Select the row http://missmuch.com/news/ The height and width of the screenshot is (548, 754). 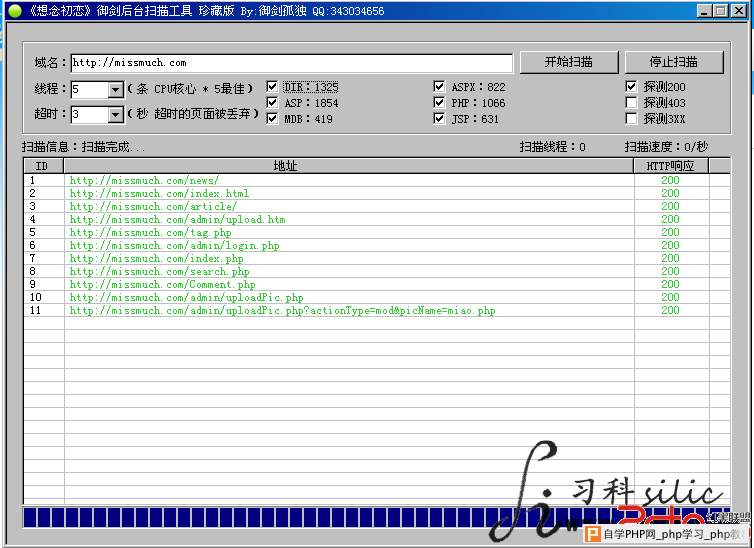click(377, 180)
